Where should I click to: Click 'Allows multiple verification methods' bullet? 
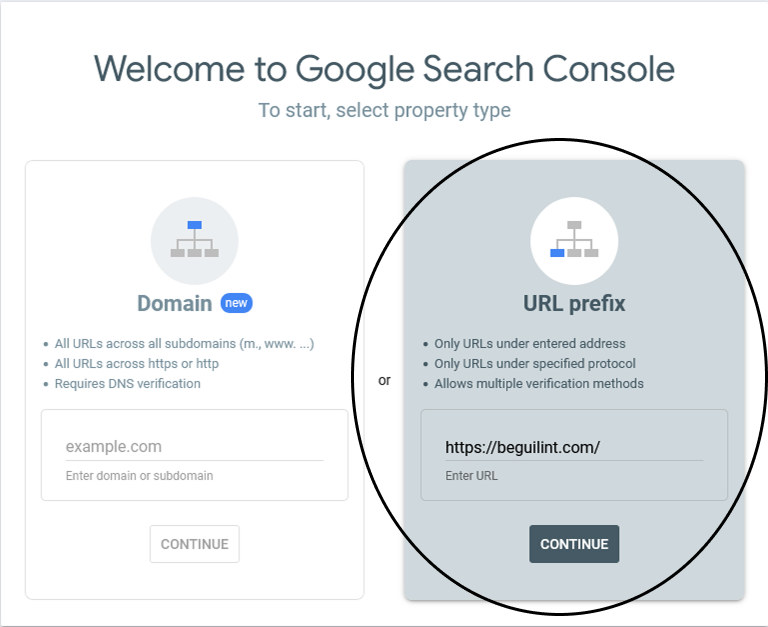coord(539,384)
